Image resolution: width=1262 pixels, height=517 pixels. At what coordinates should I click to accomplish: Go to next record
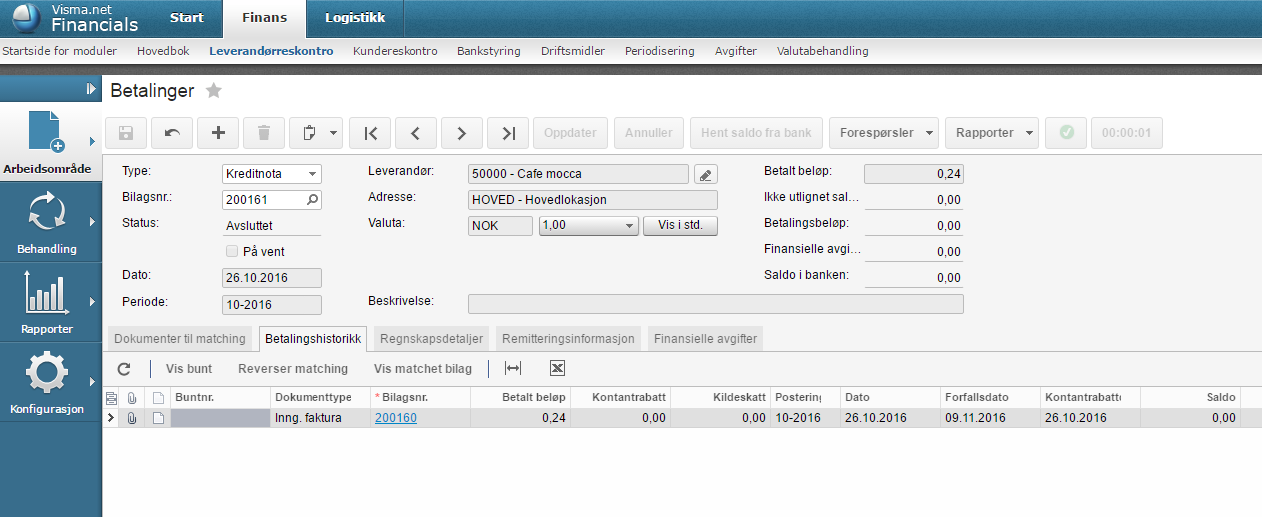pos(462,132)
